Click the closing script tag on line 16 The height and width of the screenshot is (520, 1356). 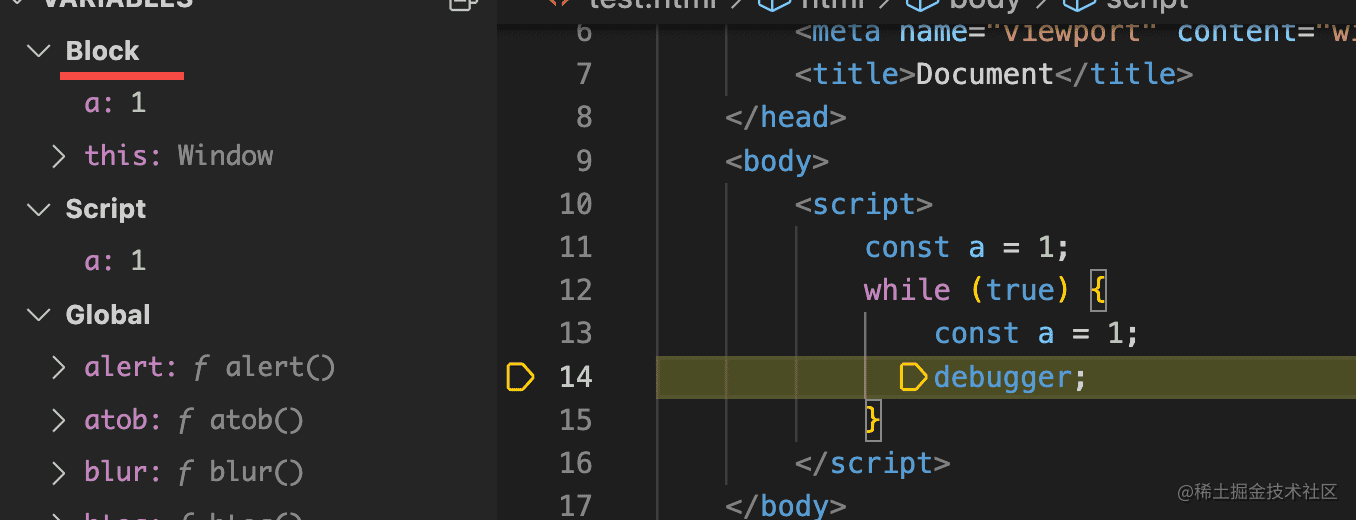(872, 463)
